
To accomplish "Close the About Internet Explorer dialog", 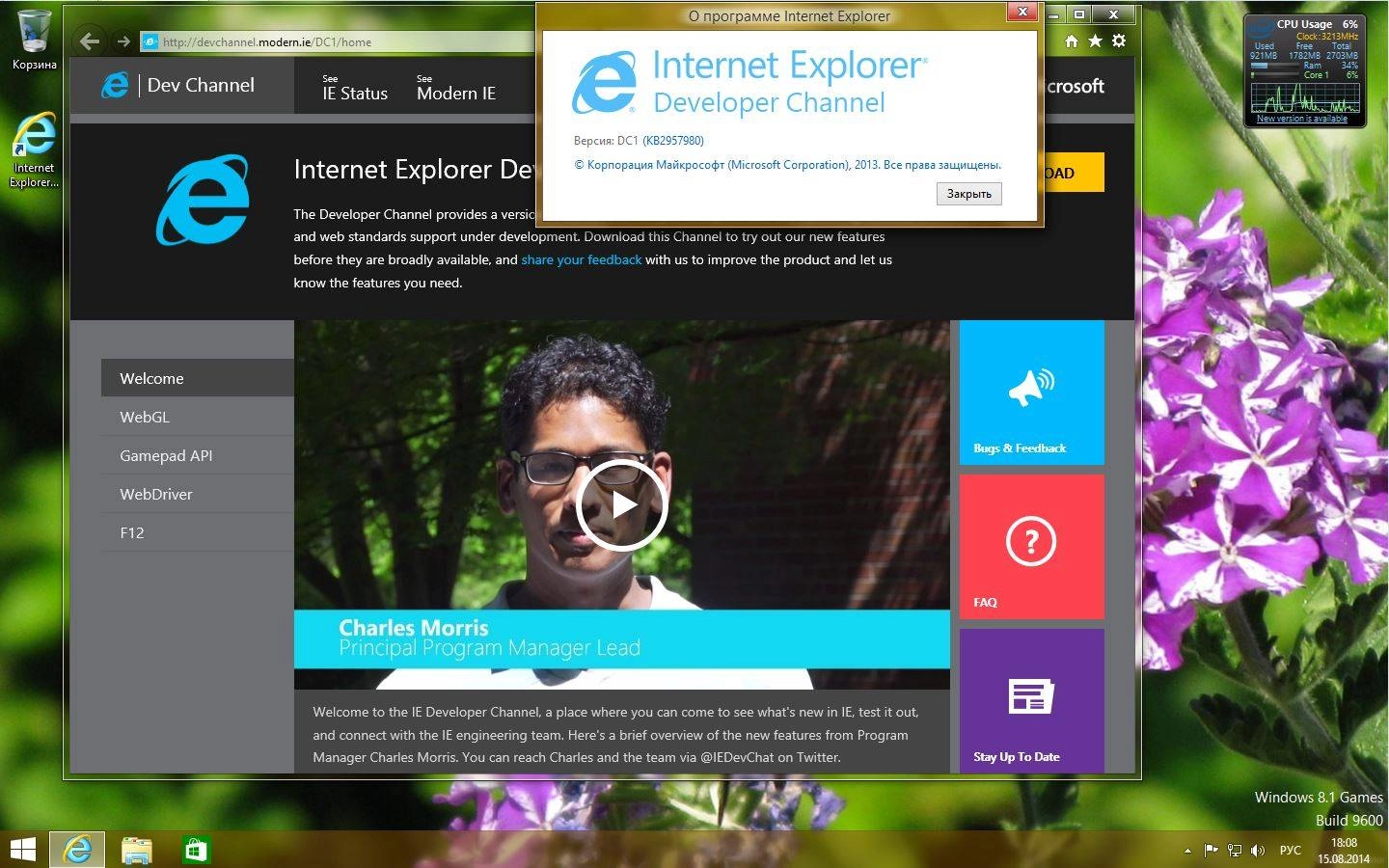I will coord(1021,12).
